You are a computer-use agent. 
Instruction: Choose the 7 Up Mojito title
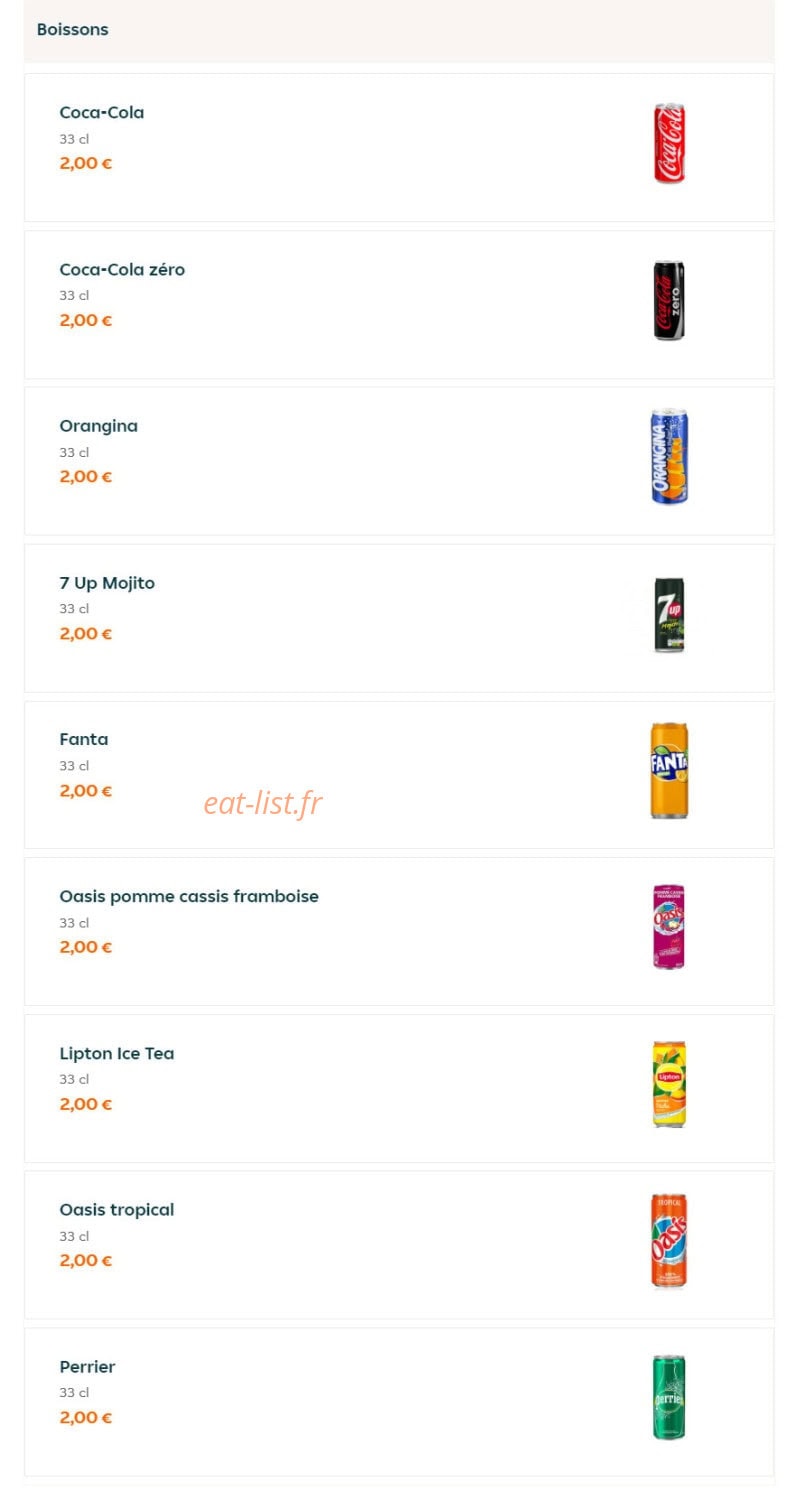(107, 583)
